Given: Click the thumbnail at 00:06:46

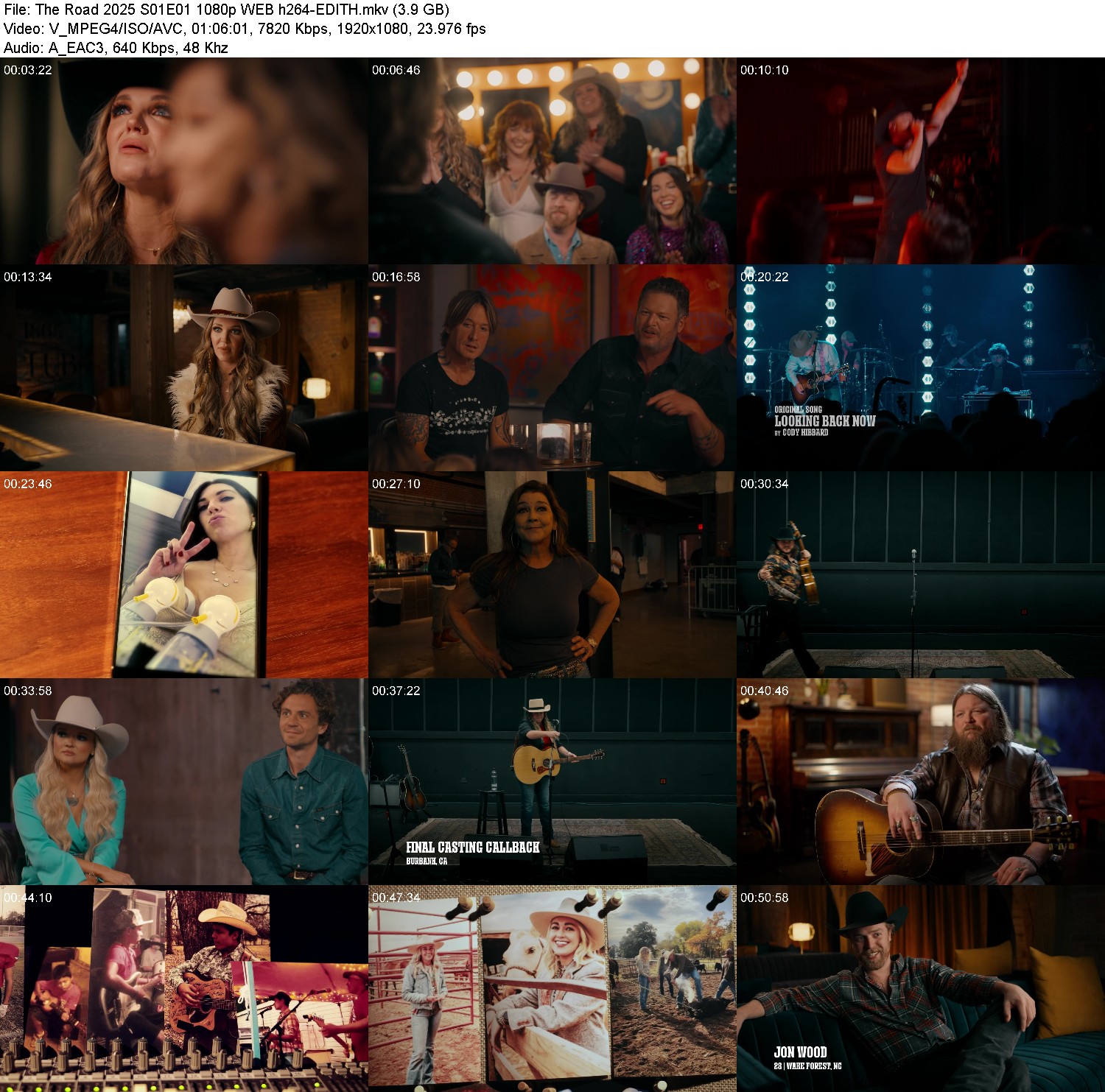Looking at the screenshot, I should pos(552,161).
